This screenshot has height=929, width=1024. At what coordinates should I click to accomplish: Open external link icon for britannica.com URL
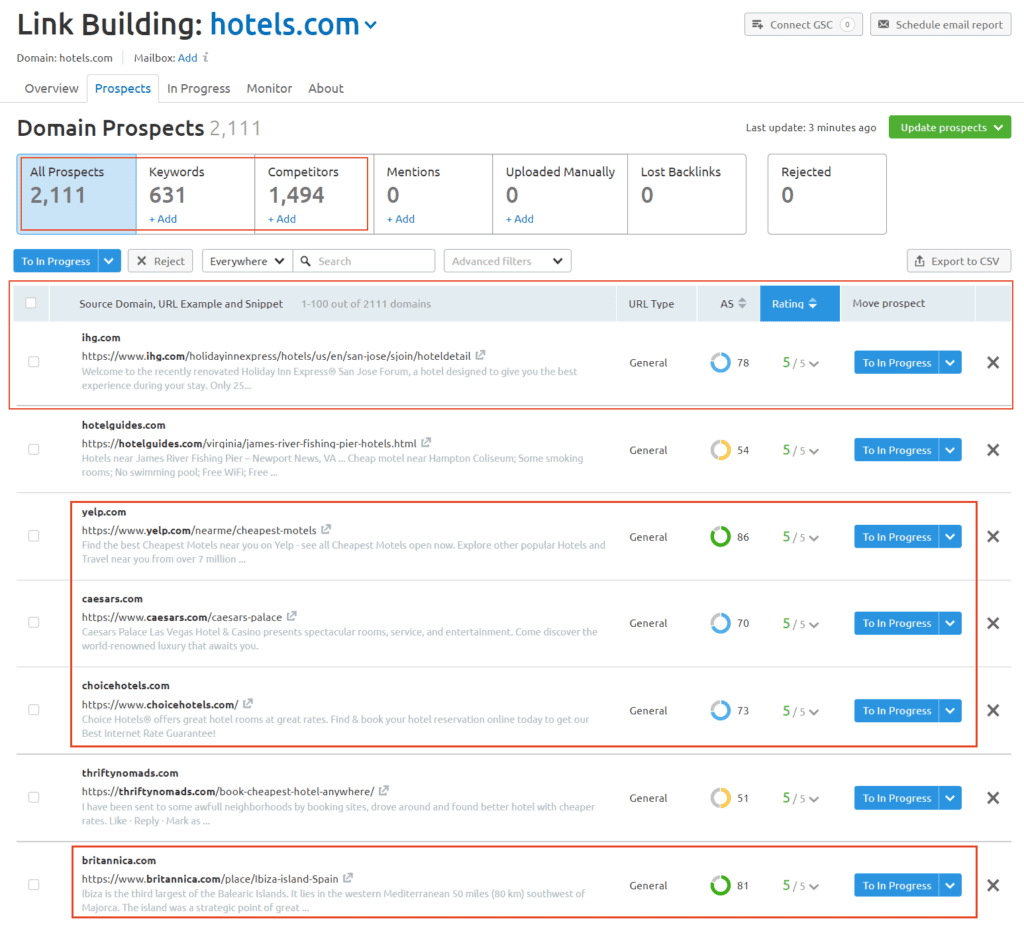[348, 878]
